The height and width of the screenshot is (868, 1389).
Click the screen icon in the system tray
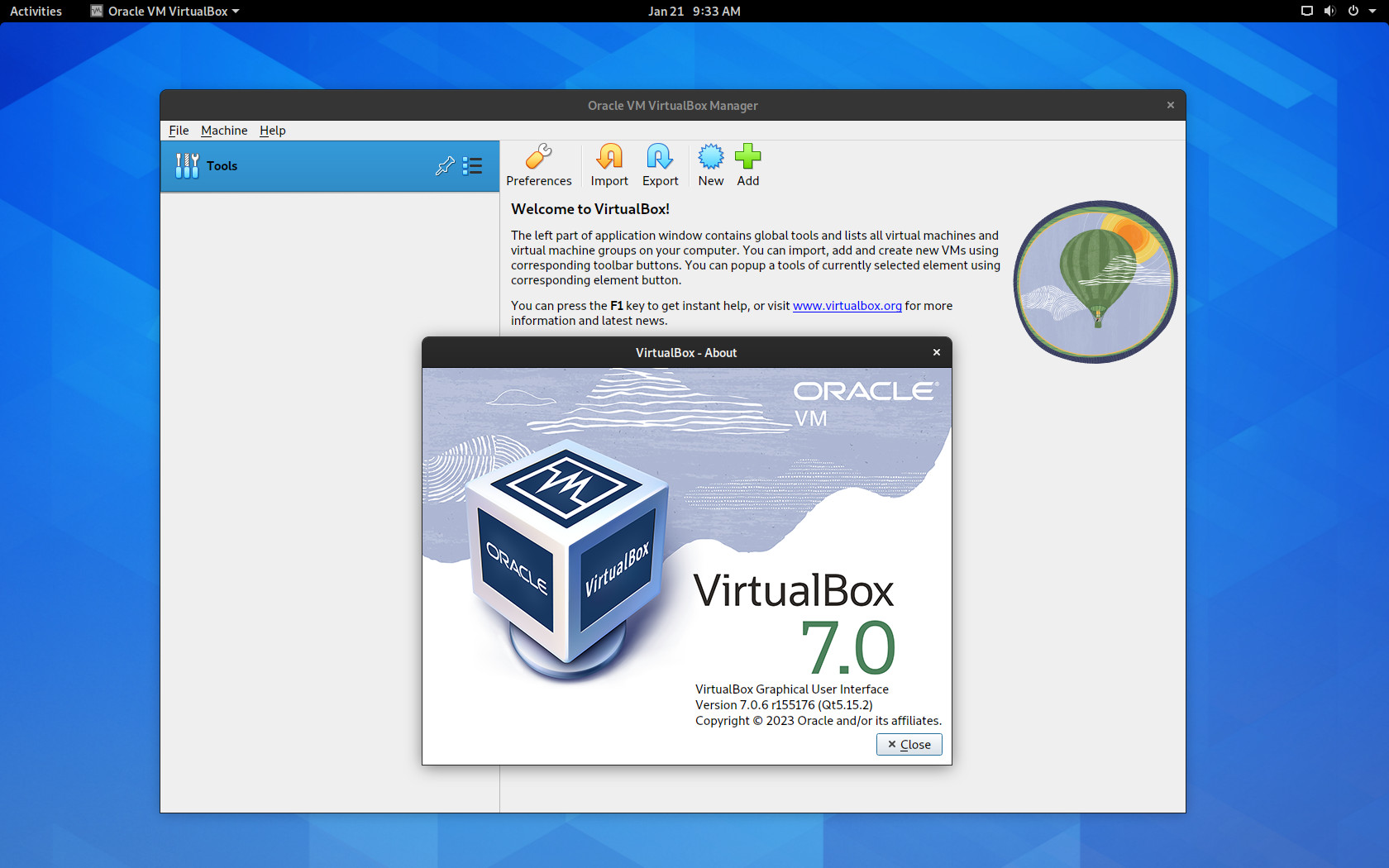coord(1305,11)
